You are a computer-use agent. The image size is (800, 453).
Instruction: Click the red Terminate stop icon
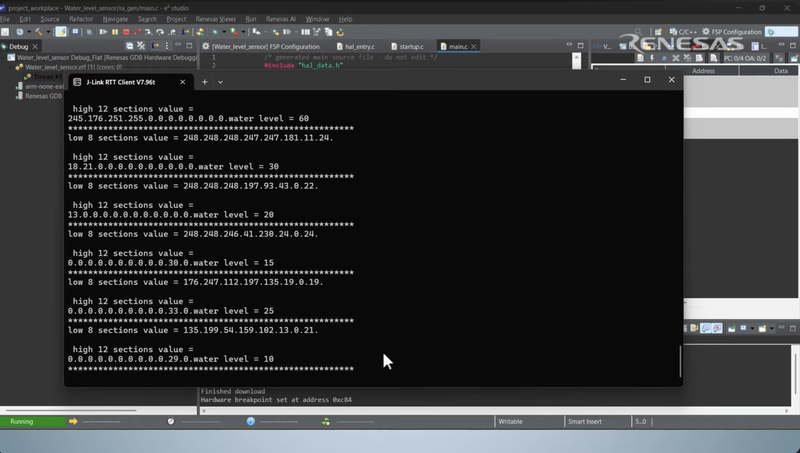[126, 32]
